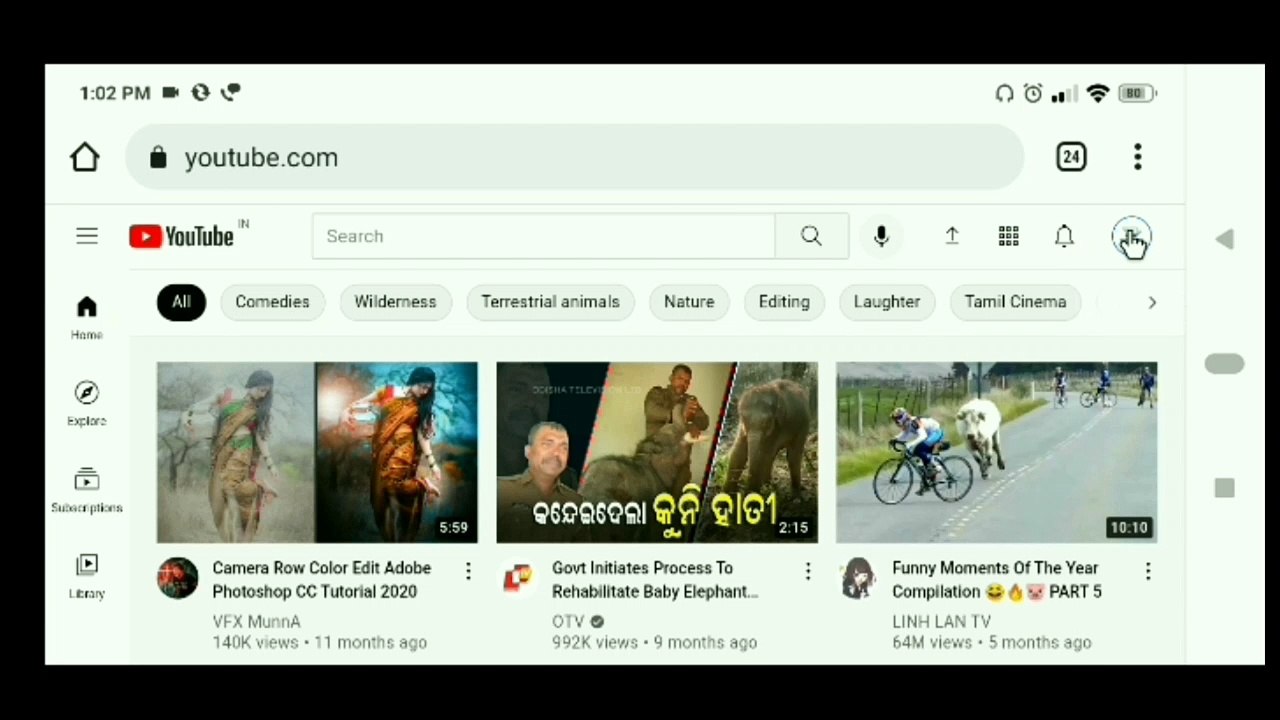Select the Editing filter chip
The image size is (1280, 720).
tap(784, 302)
